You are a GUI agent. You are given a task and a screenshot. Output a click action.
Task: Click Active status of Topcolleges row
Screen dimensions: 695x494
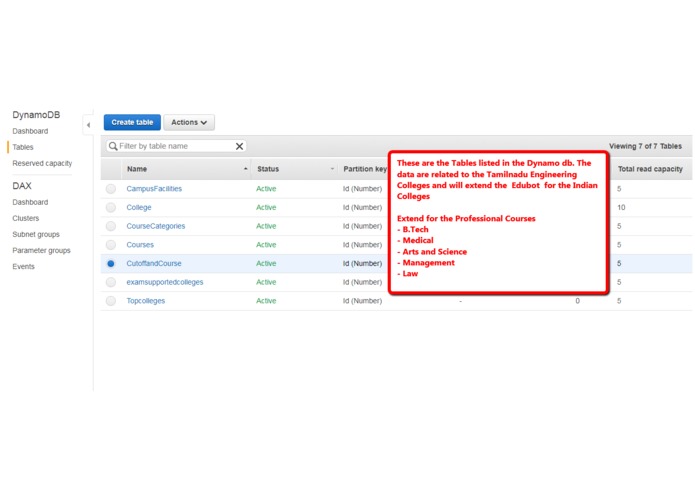point(266,301)
